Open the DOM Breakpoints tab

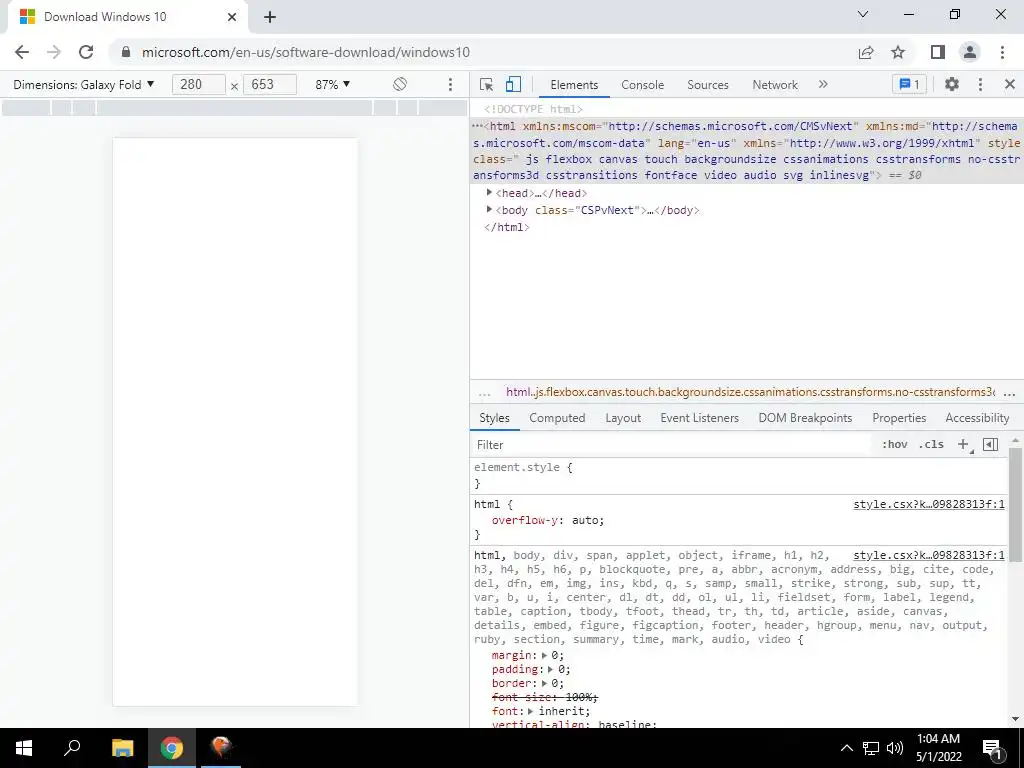coord(805,418)
